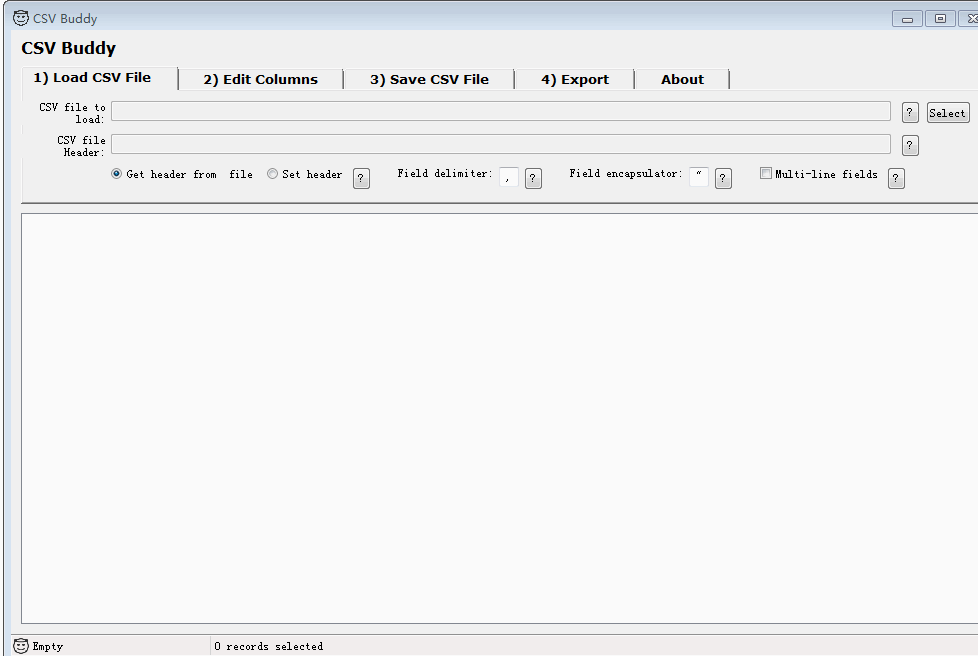Click '0 records selected' status text
This screenshot has height=656, width=978.
point(269,647)
